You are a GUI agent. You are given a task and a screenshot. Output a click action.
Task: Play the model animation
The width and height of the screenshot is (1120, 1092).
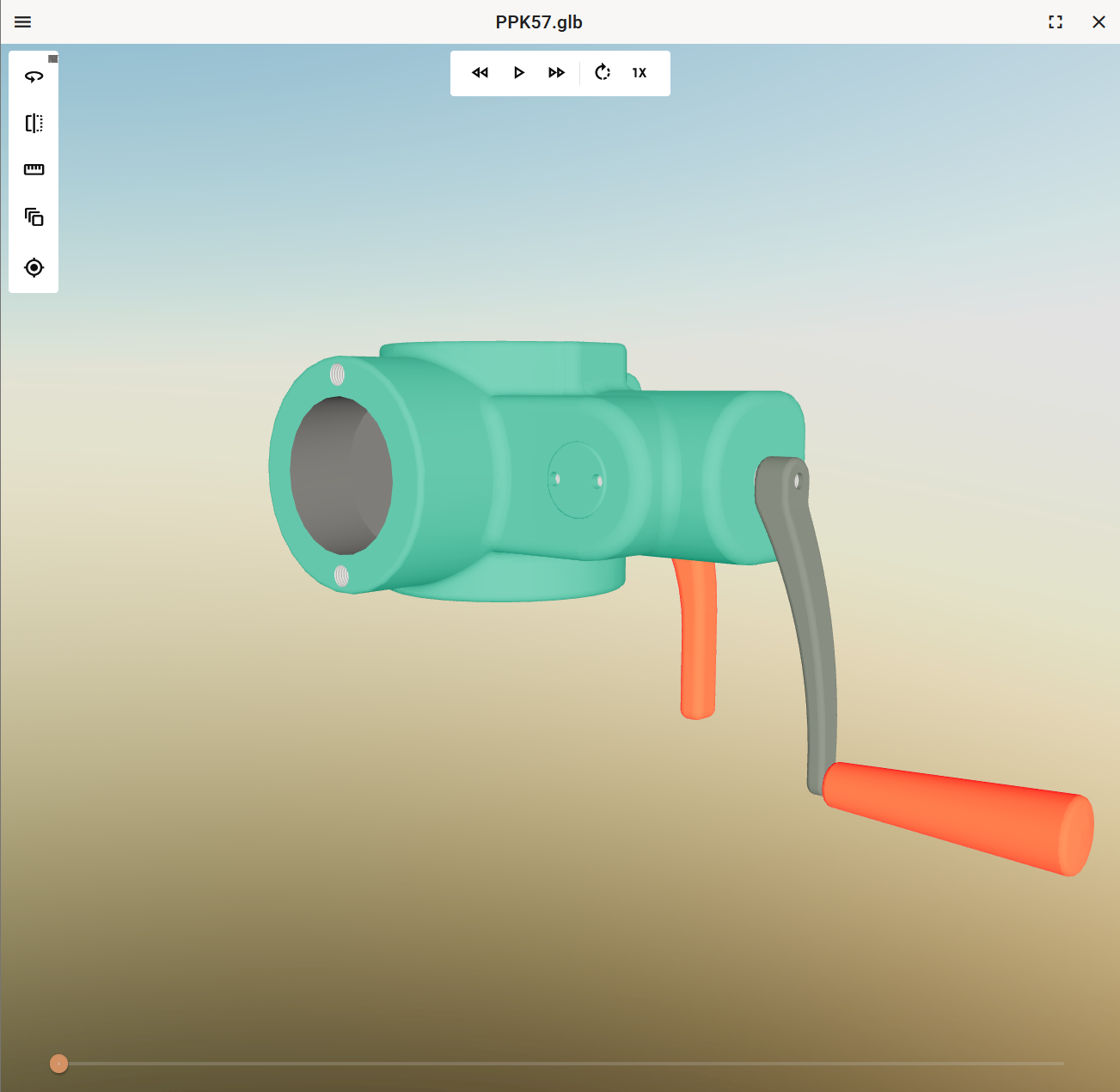point(518,73)
